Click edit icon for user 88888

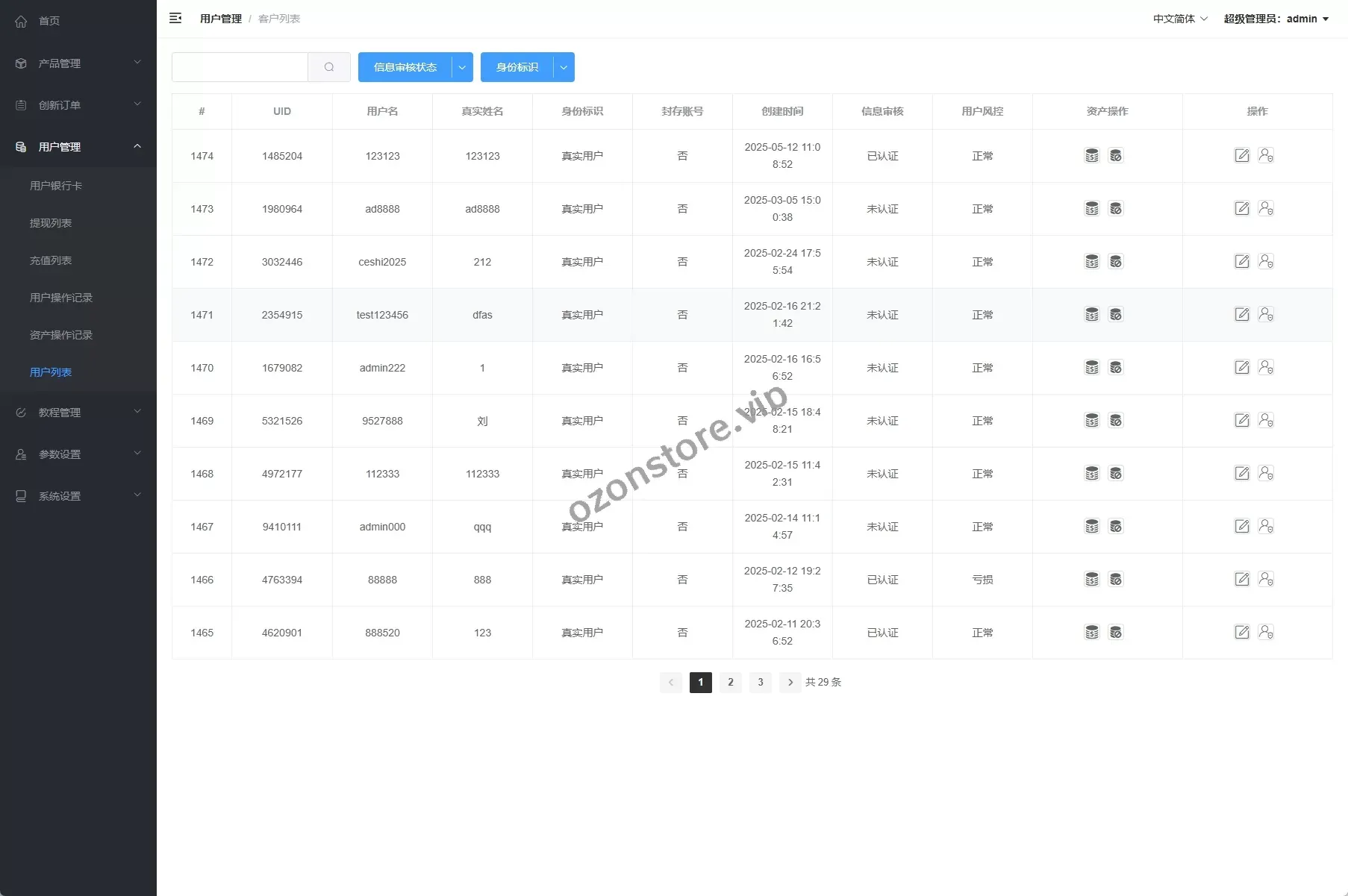(1241, 580)
